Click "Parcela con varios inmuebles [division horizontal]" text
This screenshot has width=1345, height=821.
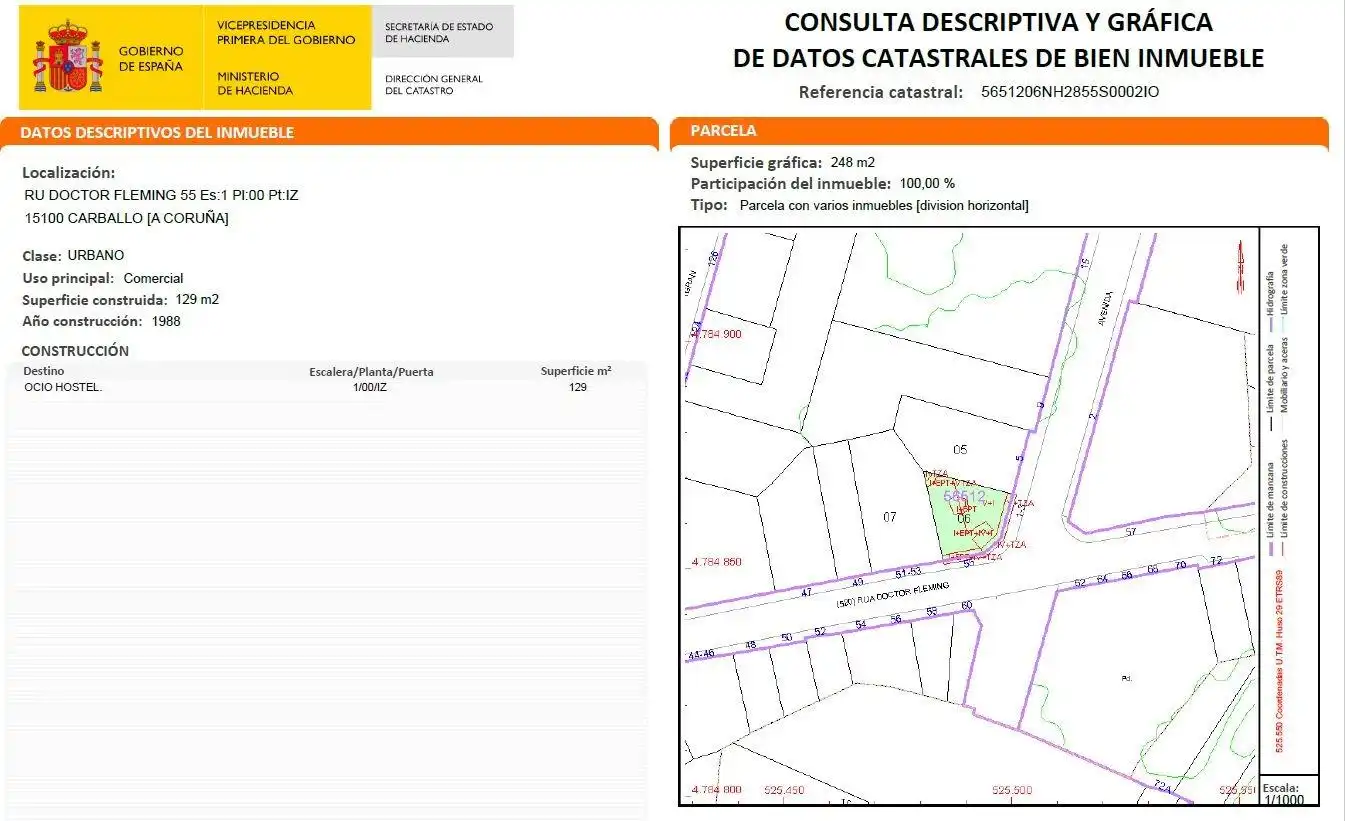point(884,206)
